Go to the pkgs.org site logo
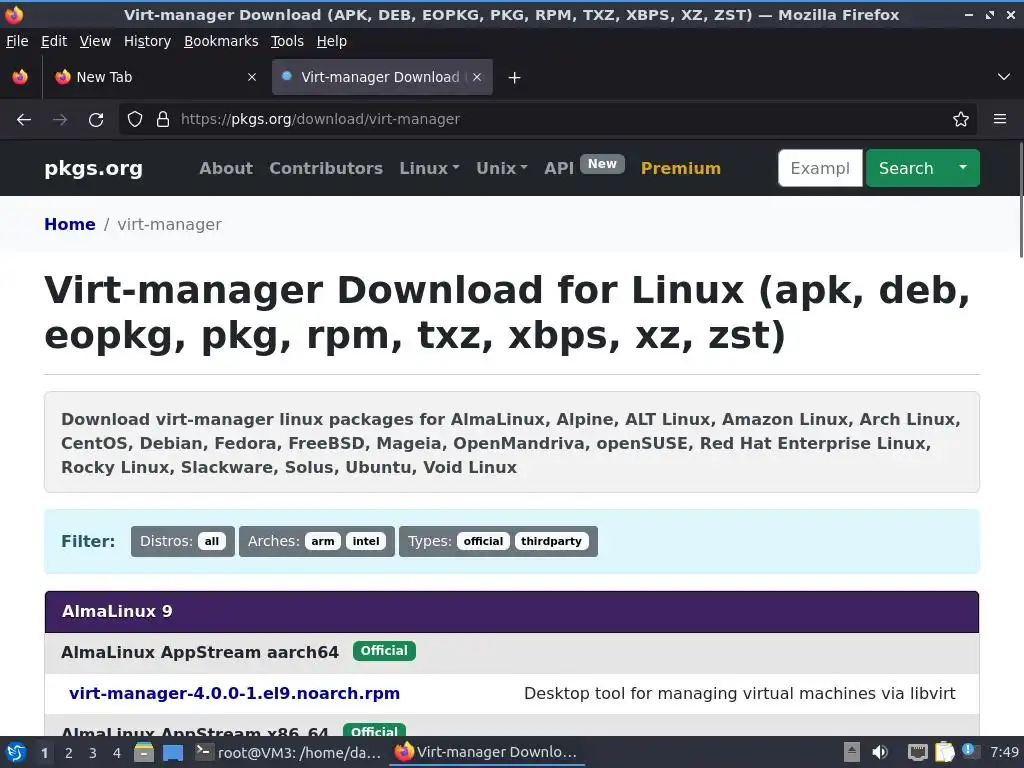The height and width of the screenshot is (768, 1024). tap(93, 168)
